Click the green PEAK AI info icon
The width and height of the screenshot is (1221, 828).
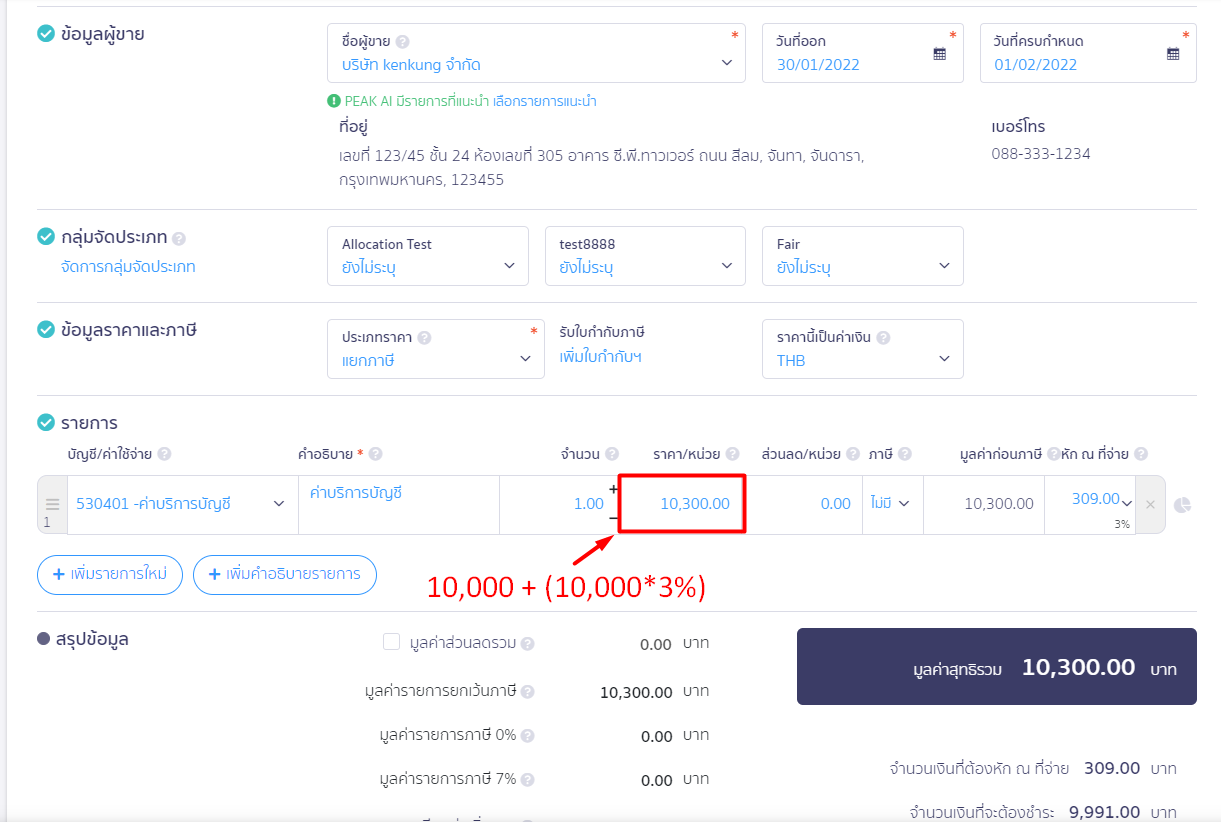(x=334, y=101)
